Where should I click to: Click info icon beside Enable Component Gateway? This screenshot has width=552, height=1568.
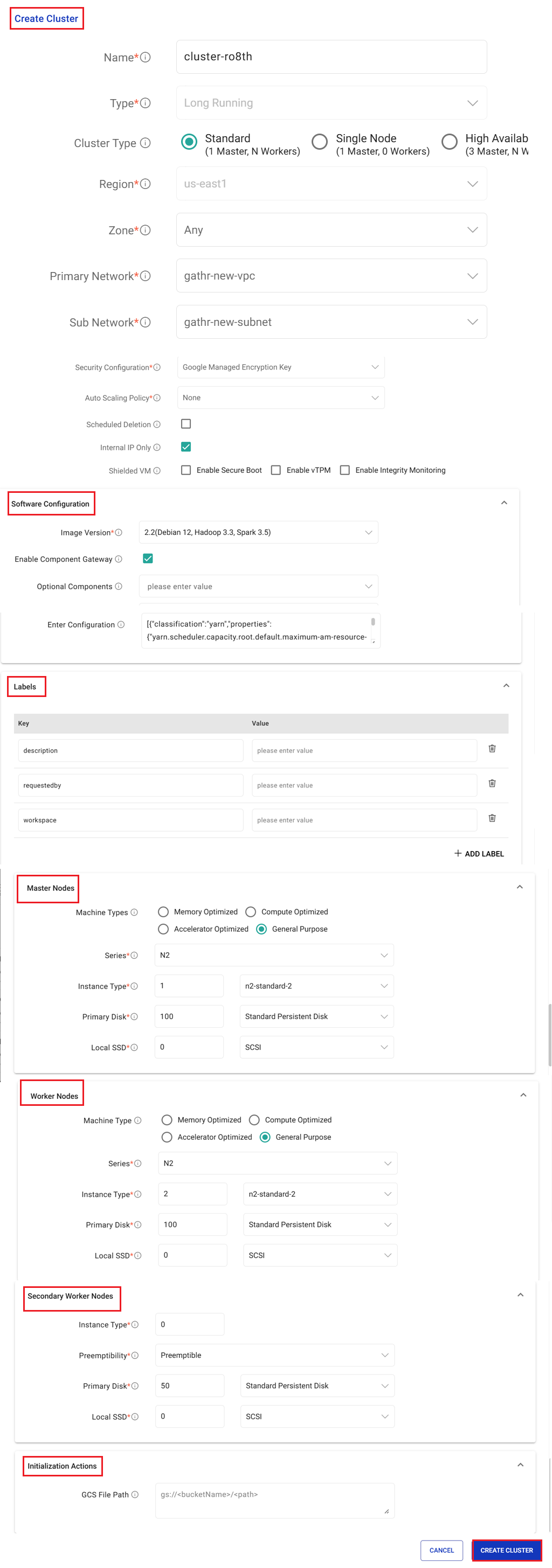pos(119,559)
